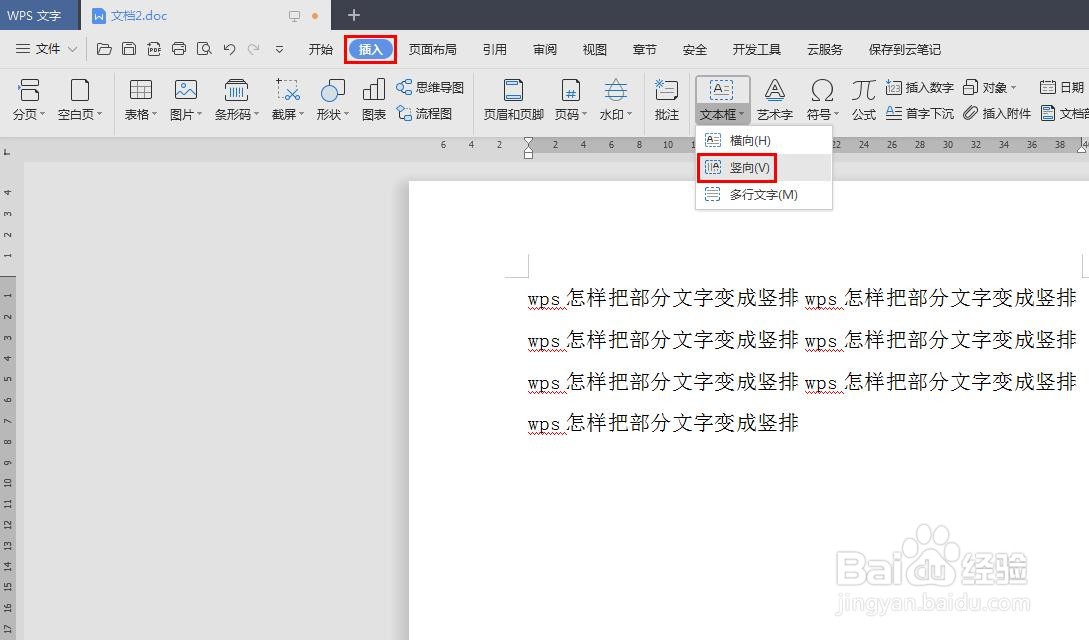Insert a comment with 批注
Viewport: 1089px width, 640px height.
click(667, 99)
